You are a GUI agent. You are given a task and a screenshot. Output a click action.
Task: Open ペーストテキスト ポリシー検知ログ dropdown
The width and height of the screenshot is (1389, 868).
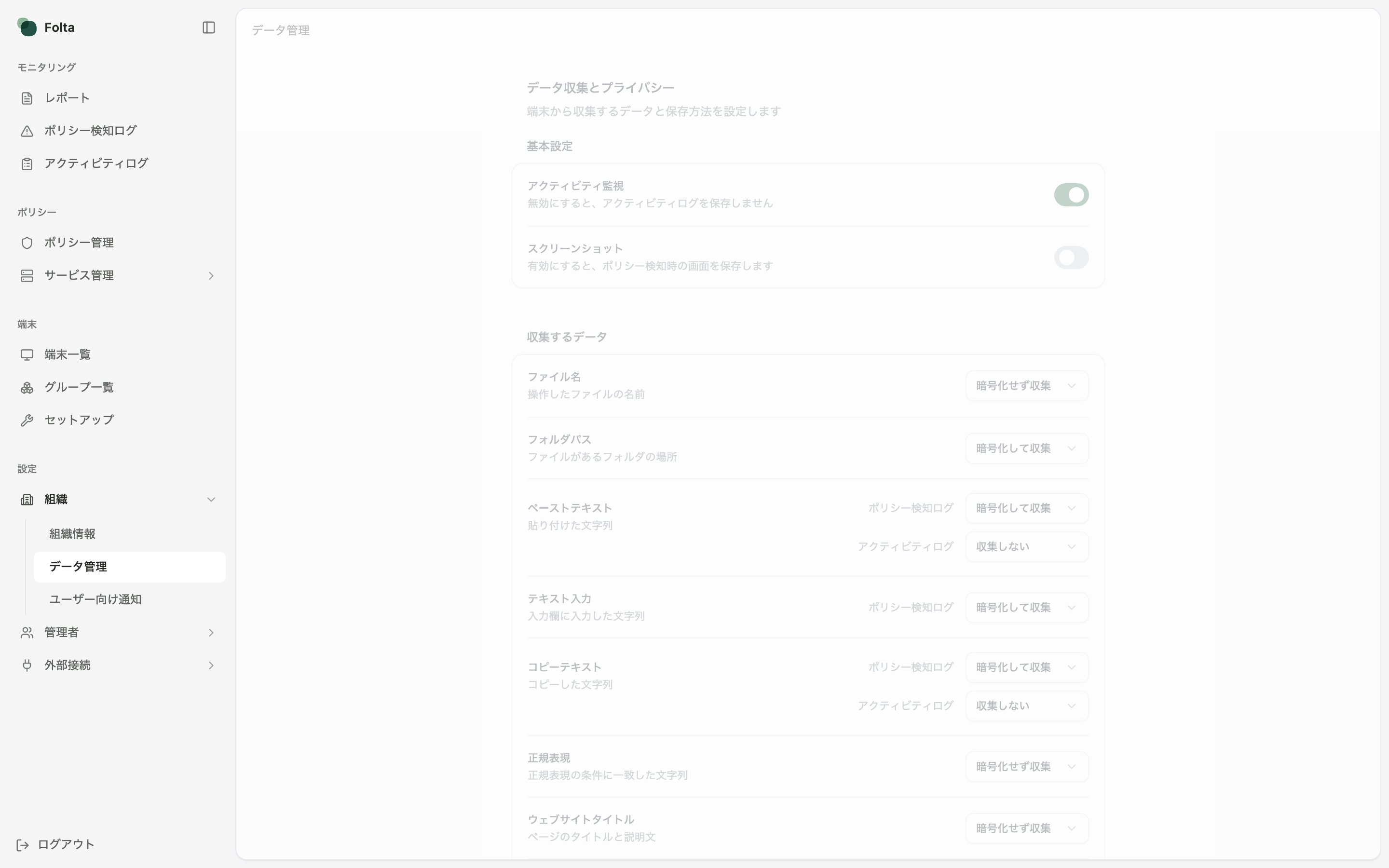pyautogui.click(x=1027, y=508)
